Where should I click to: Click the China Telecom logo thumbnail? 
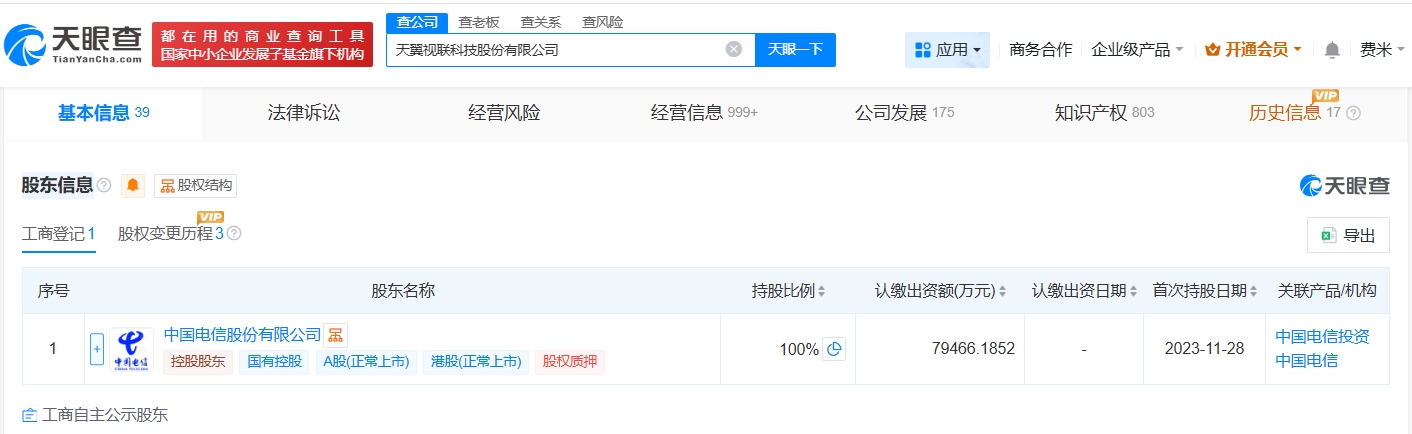pos(129,349)
